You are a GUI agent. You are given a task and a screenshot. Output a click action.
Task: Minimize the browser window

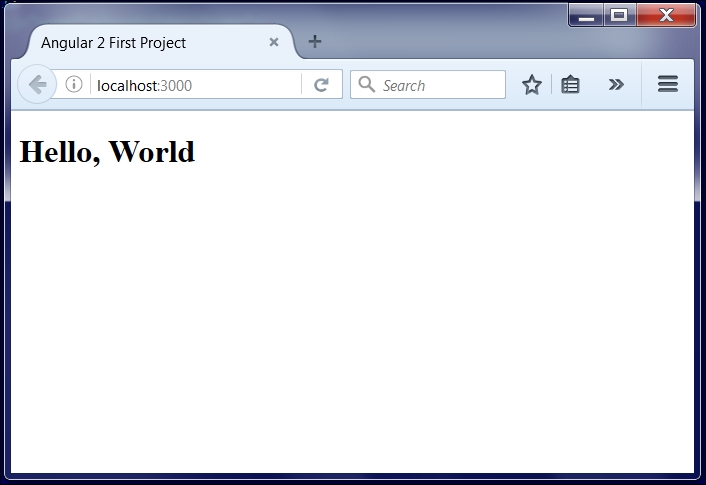click(x=586, y=15)
